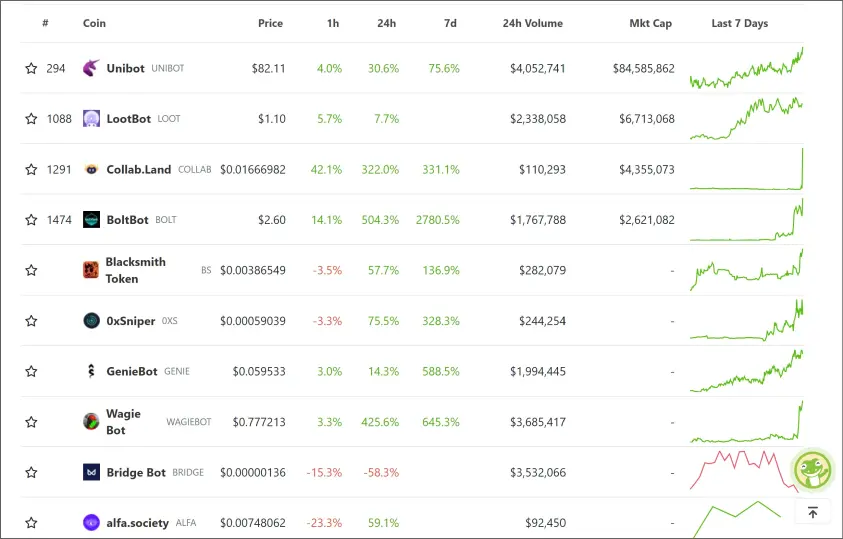Open Unibot 7-day sparkline chart
The image size is (843, 539).
point(746,68)
